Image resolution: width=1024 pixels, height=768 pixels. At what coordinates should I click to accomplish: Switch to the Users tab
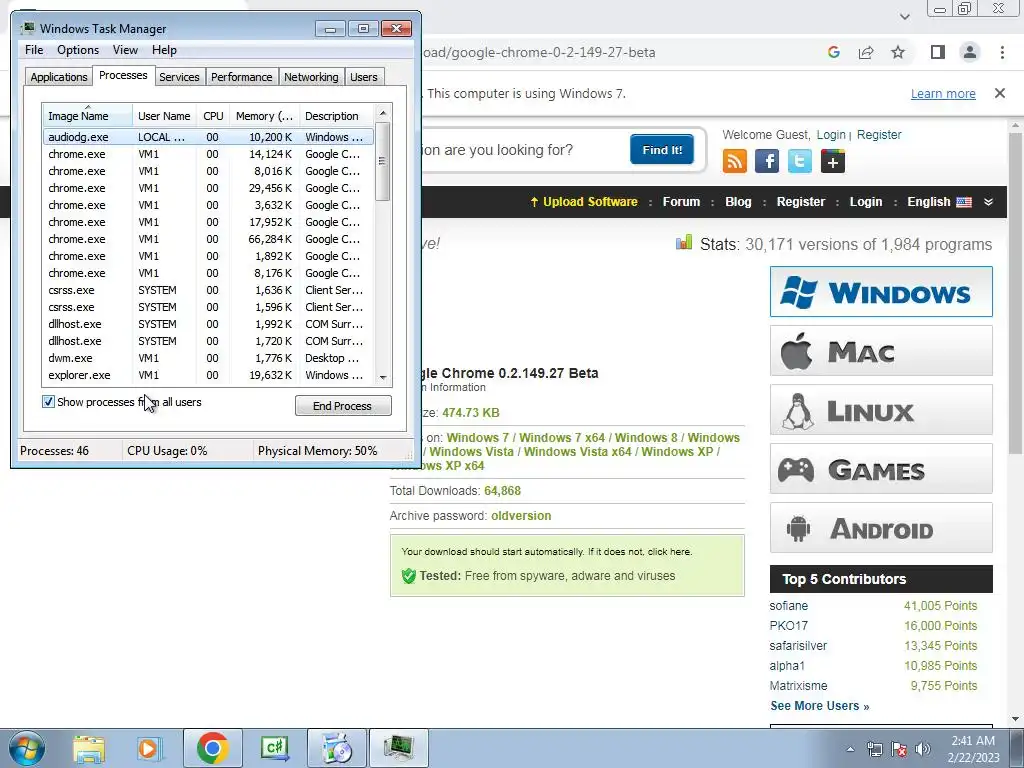364,77
